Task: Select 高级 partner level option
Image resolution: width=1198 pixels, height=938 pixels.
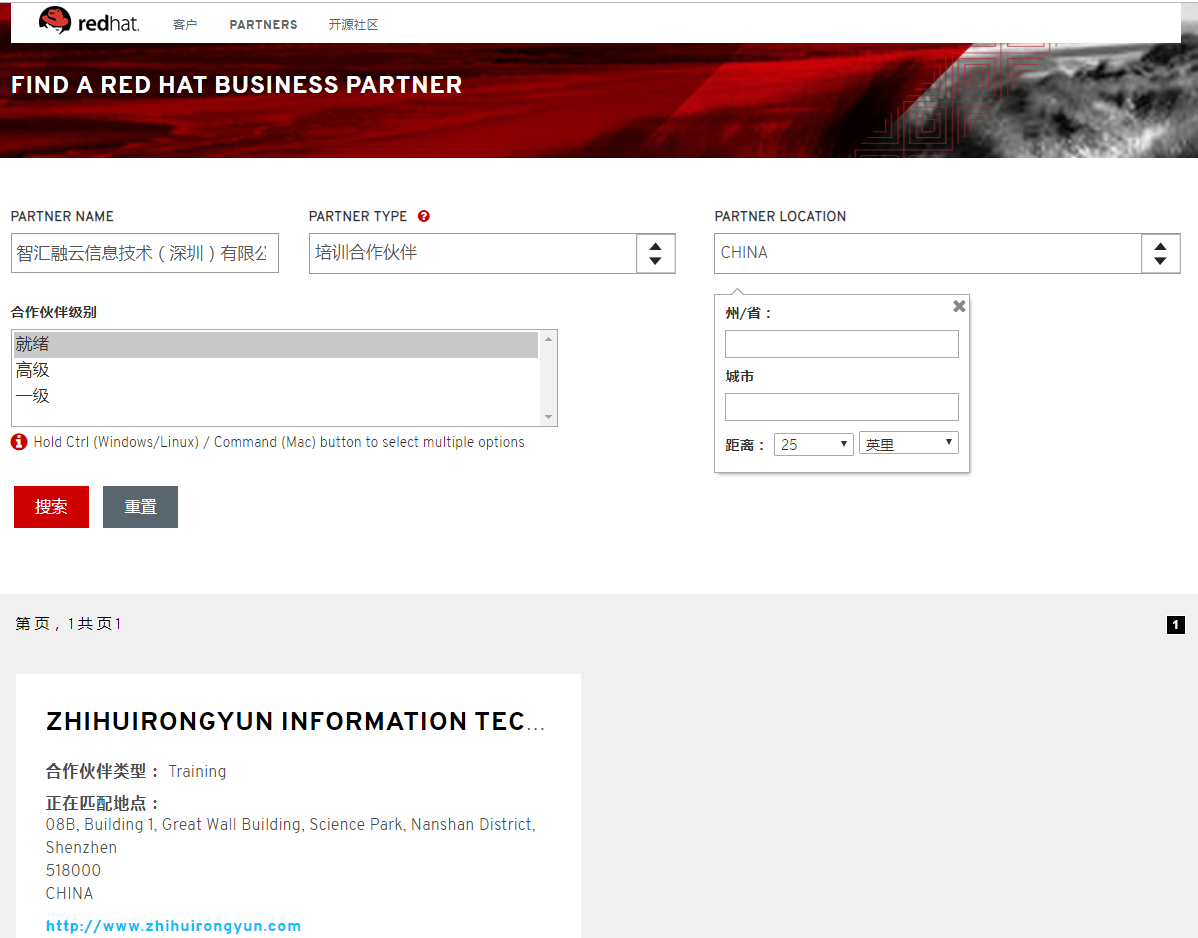Action: click(x=276, y=370)
